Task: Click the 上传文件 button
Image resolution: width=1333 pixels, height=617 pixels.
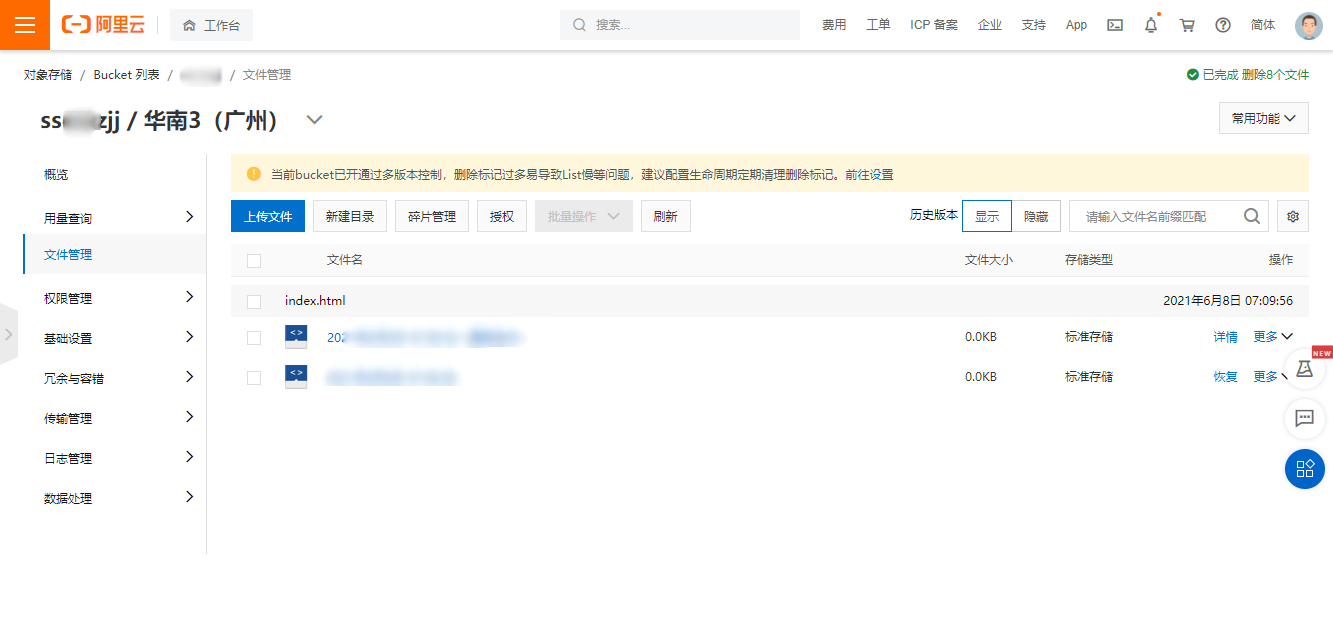Action: coord(268,216)
